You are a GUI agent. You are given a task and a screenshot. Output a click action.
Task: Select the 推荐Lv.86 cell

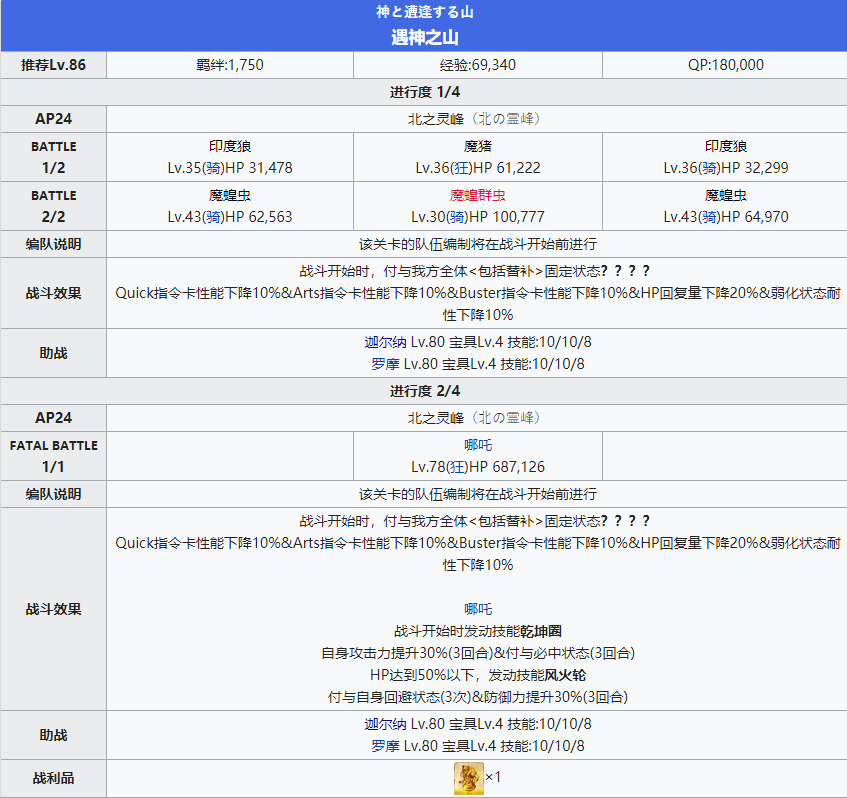click(x=53, y=65)
